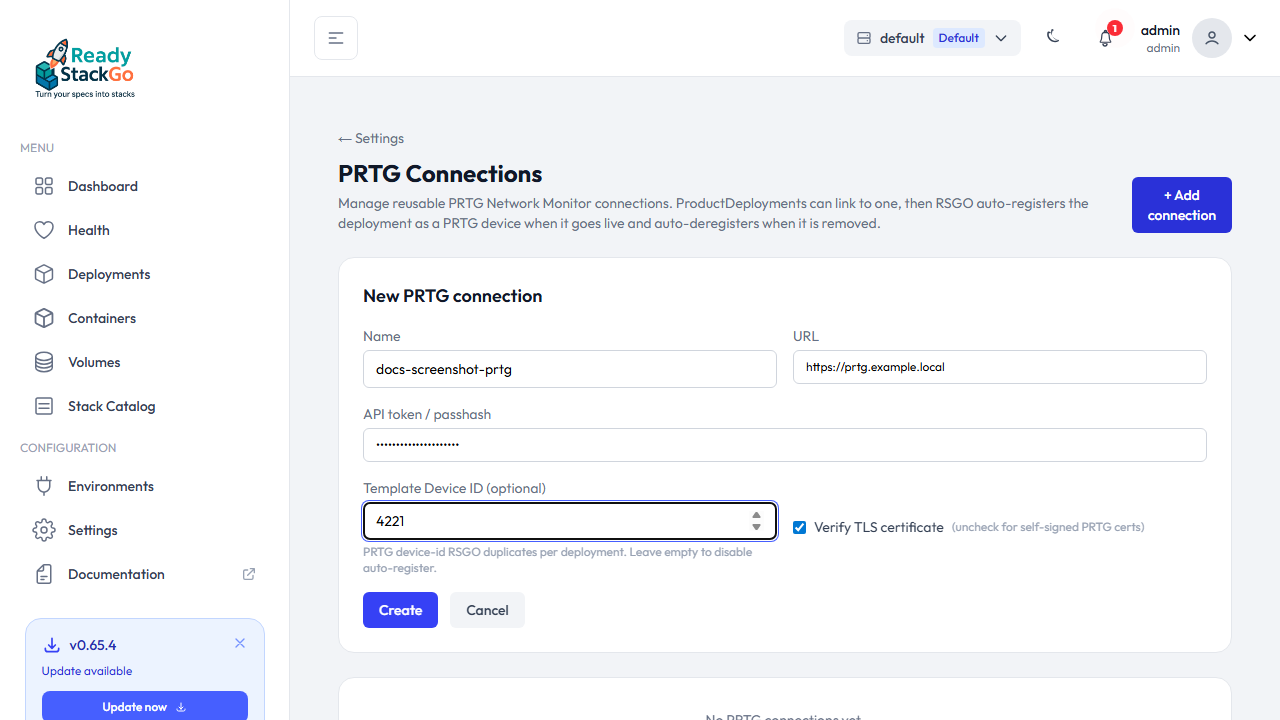This screenshot has height=720, width=1280.
Task: Go to Environments configuration
Action: 145,486
